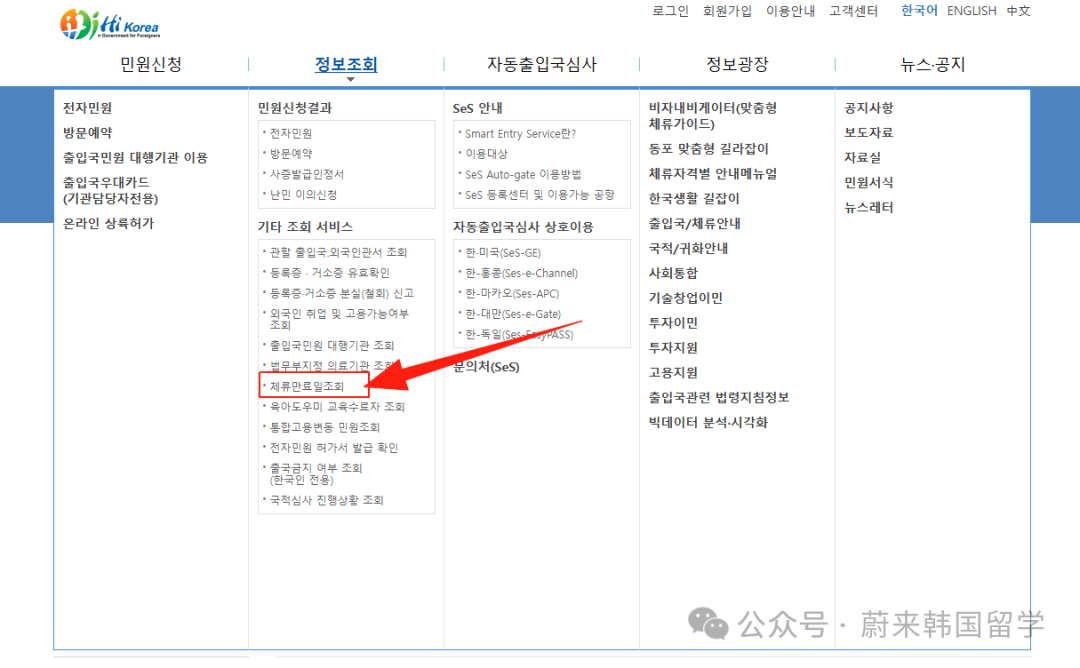This screenshot has height=668, width=1080.
Task: Switch language to 中文
Action: tap(1018, 11)
